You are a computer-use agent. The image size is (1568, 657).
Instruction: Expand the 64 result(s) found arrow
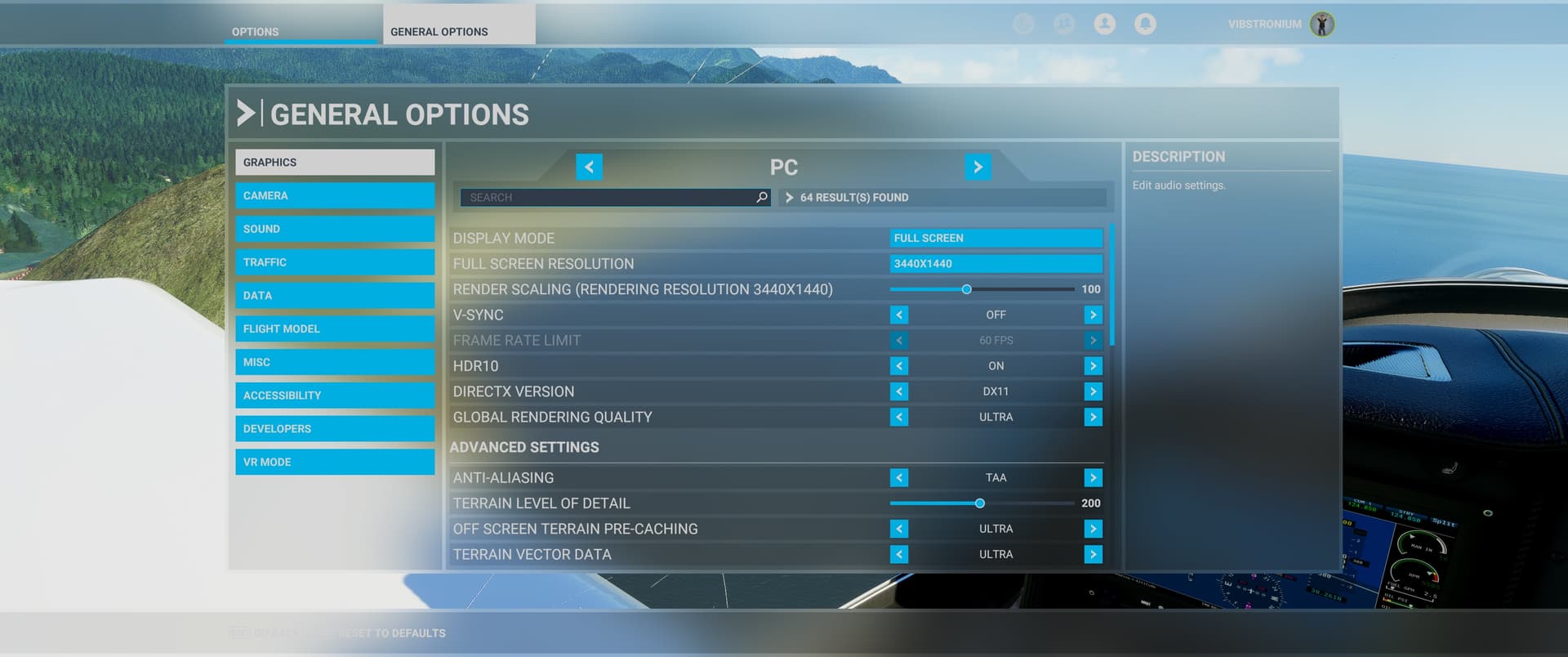[789, 197]
